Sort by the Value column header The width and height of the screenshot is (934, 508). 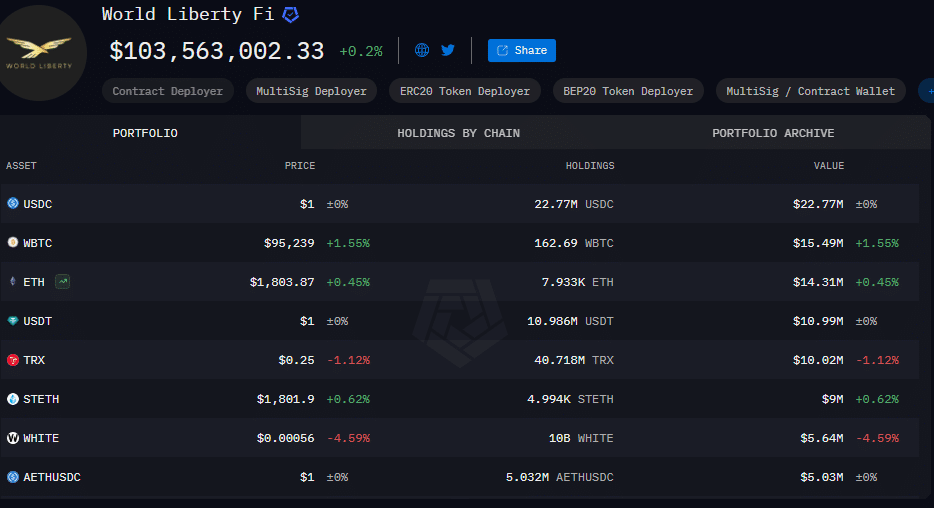[x=829, y=166]
